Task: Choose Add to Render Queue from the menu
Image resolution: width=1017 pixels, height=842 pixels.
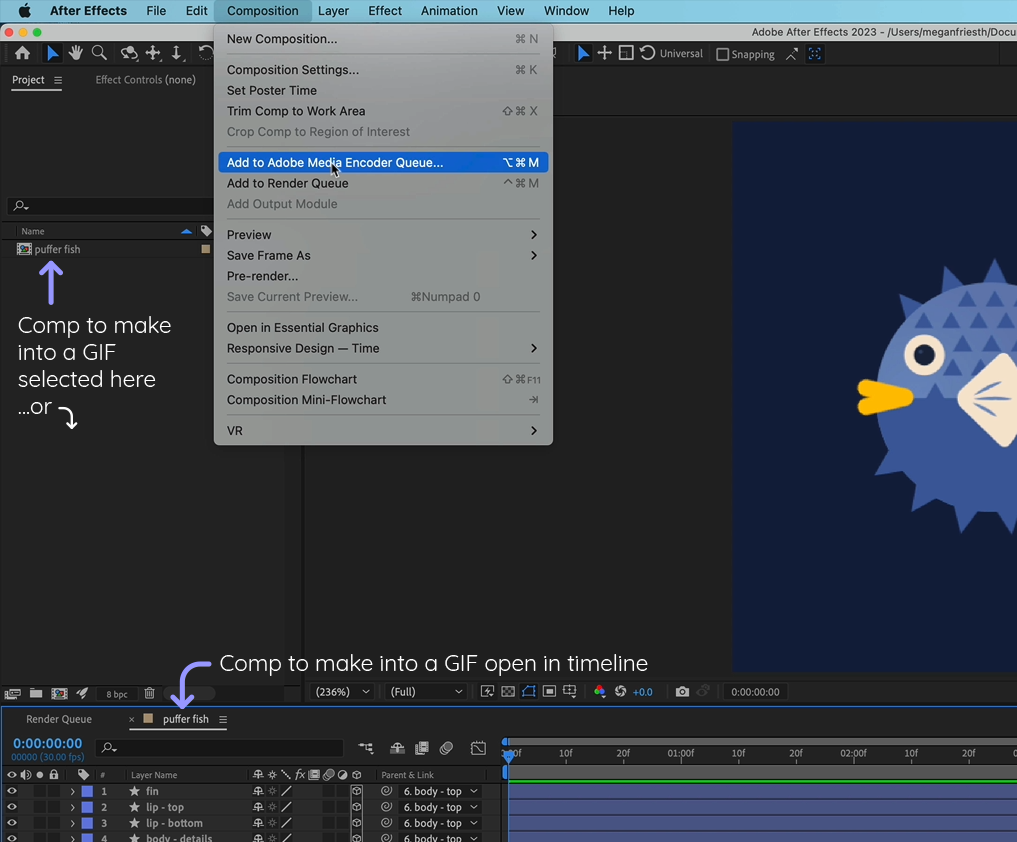Action: 287,183
